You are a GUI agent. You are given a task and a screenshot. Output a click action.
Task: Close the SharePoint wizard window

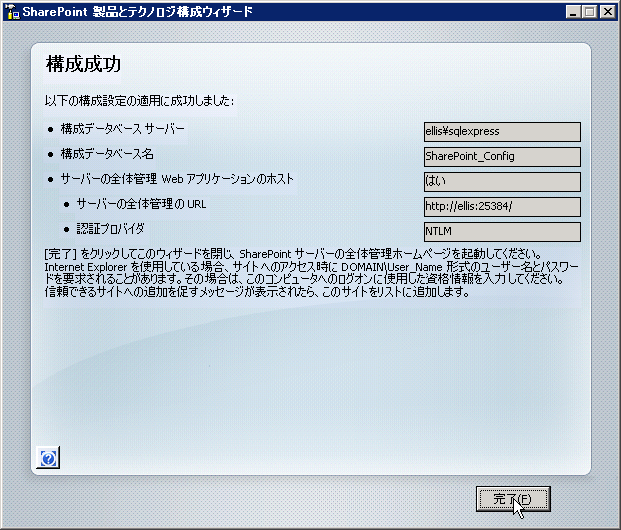pyautogui.click(x=608, y=12)
